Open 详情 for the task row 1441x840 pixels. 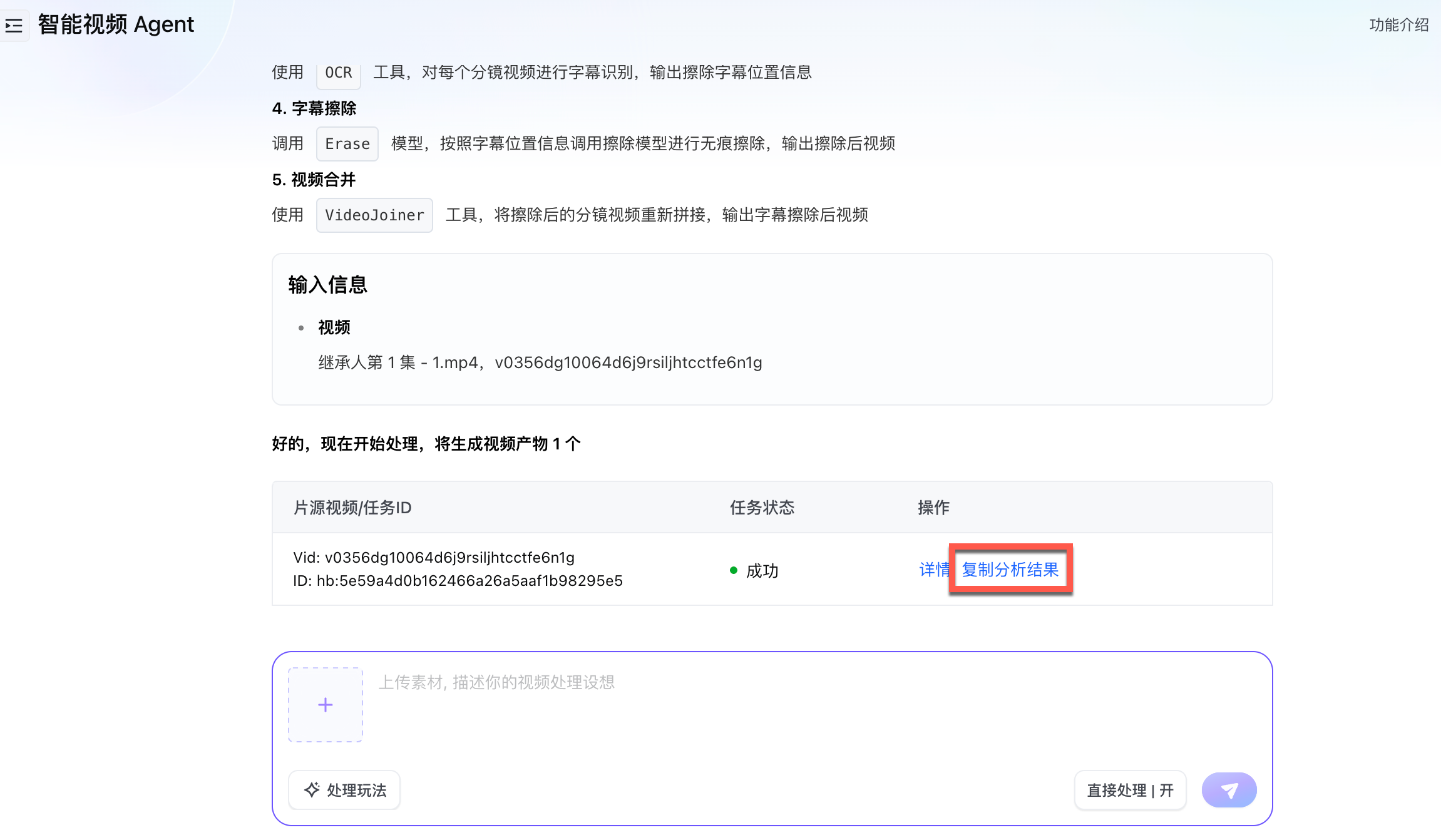point(933,570)
